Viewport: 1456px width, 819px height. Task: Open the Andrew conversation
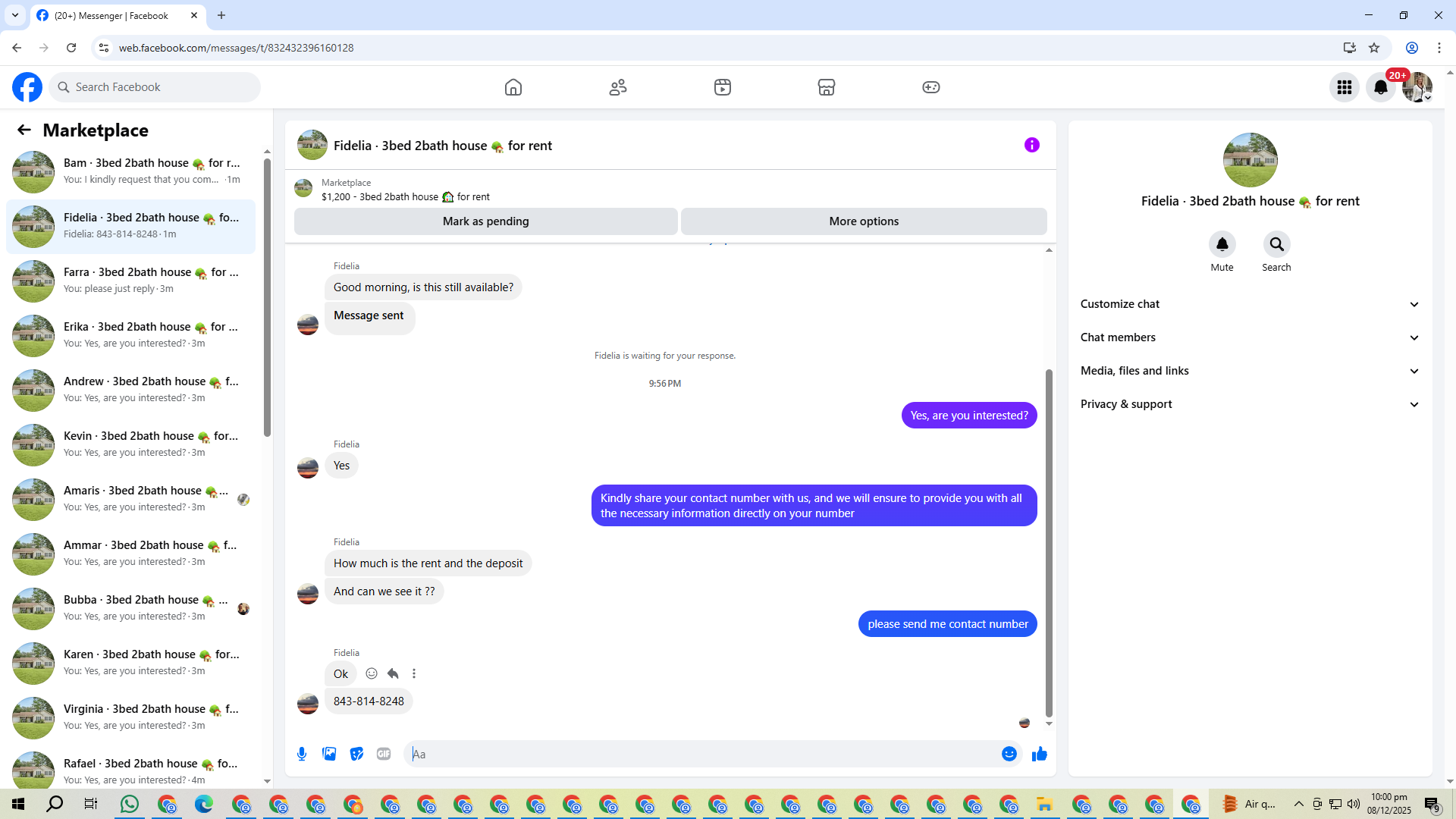coord(130,390)
